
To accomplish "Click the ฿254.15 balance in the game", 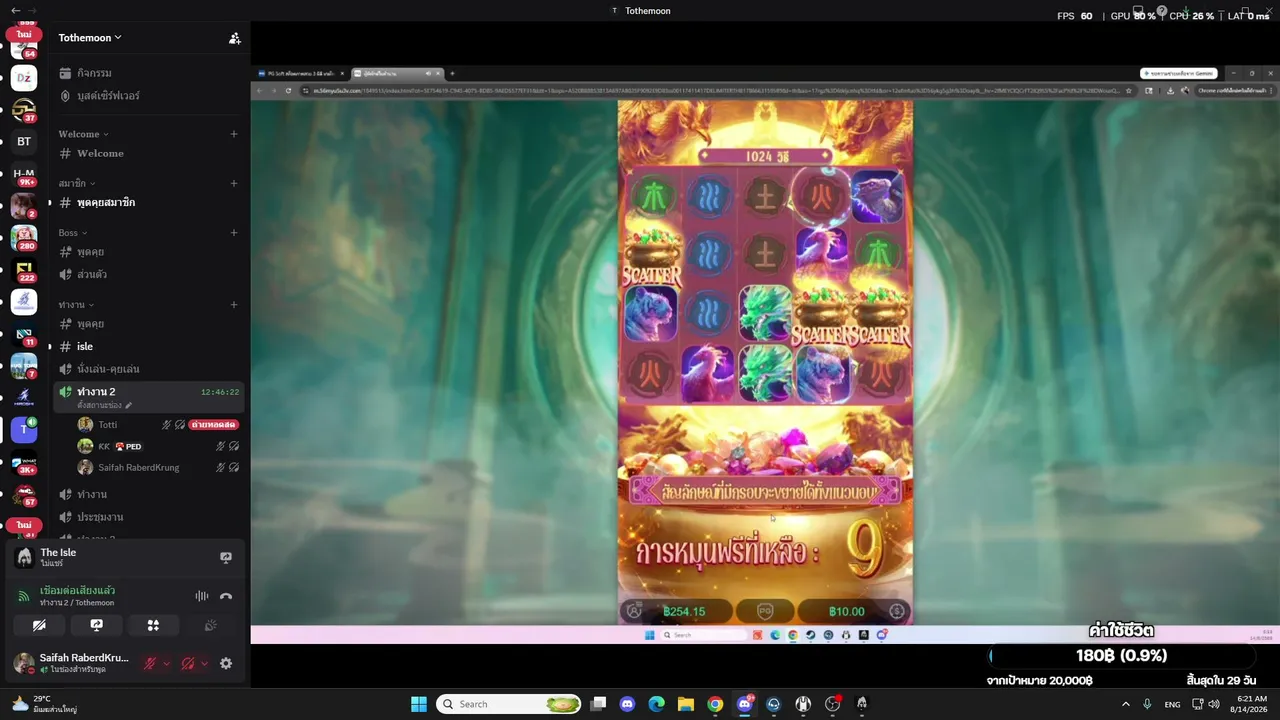I will click(684, 611).
